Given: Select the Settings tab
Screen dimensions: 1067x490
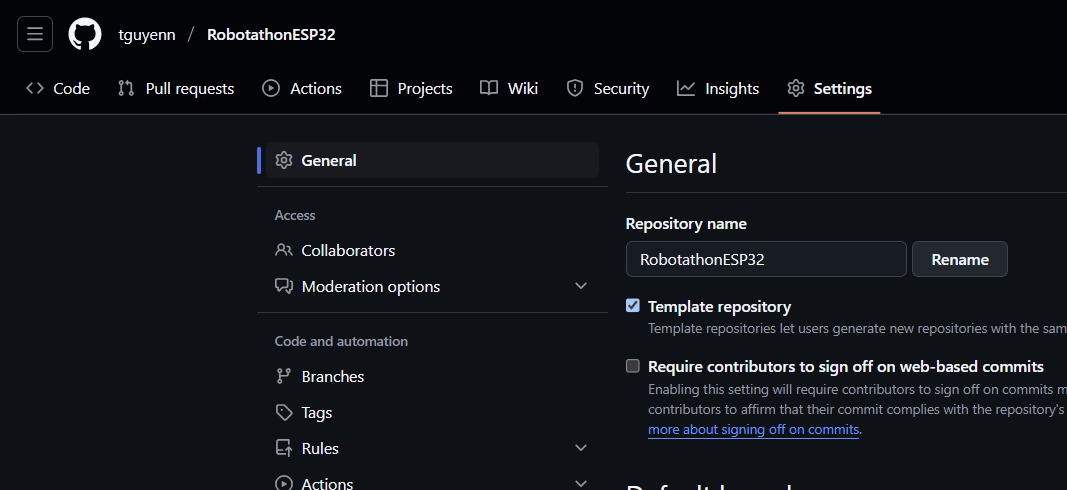Looking at the screenshot, I should pyautogui.click(x=830, y=88).
